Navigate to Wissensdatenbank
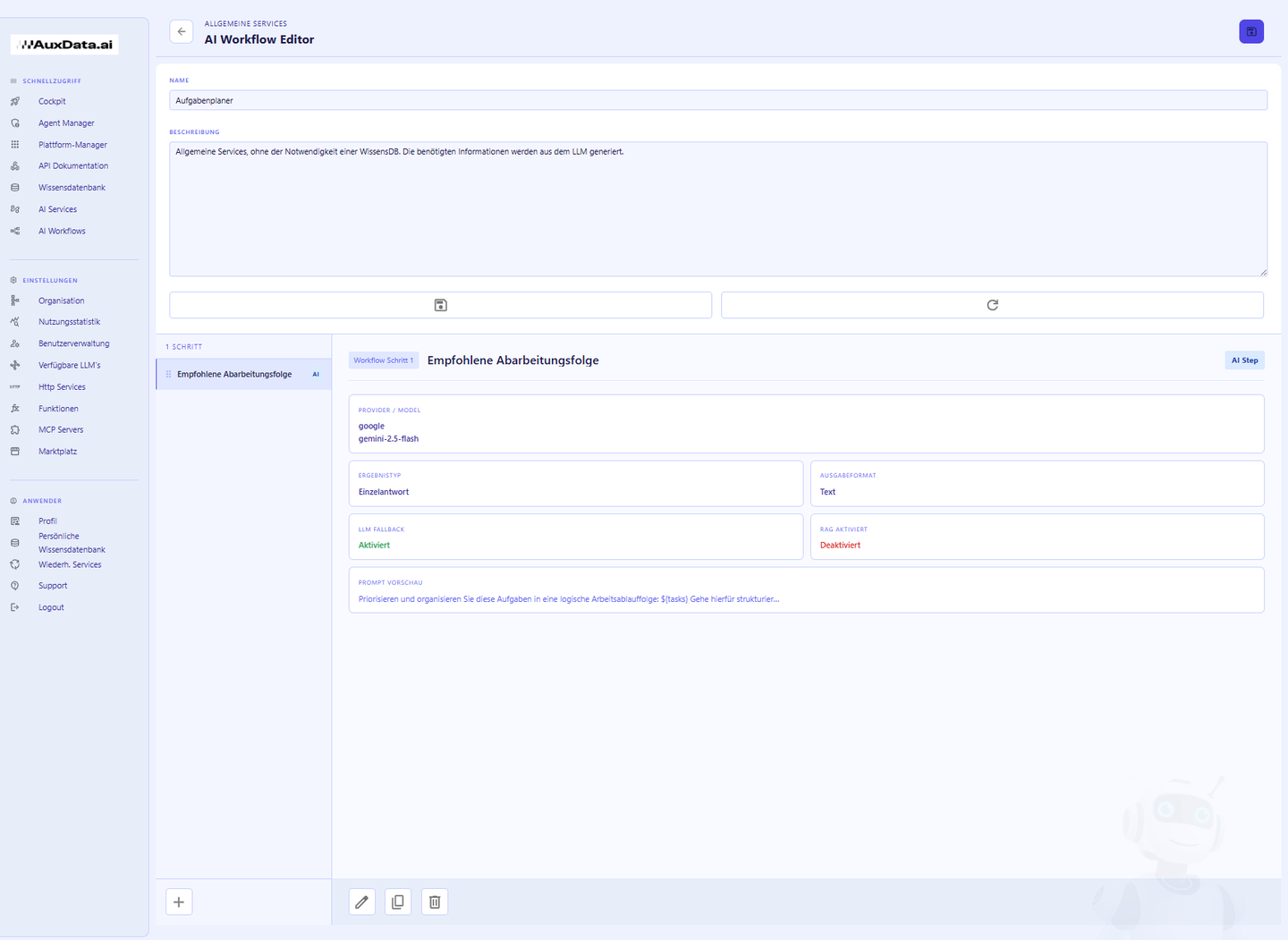Viewport: 1288px width, 940px height. [72, 188]
